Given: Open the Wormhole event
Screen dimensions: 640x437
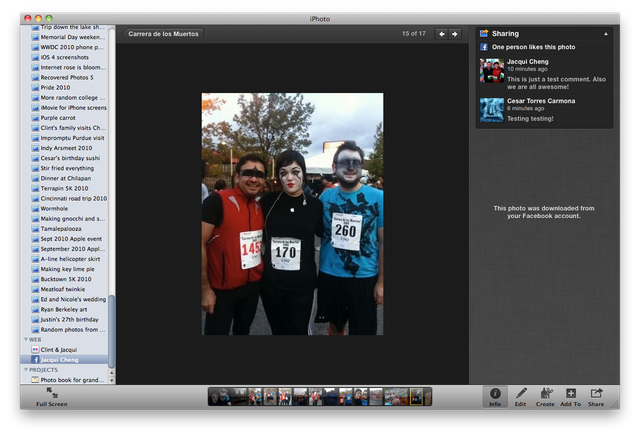Looking at the screenshot, I should coord(64,209).
